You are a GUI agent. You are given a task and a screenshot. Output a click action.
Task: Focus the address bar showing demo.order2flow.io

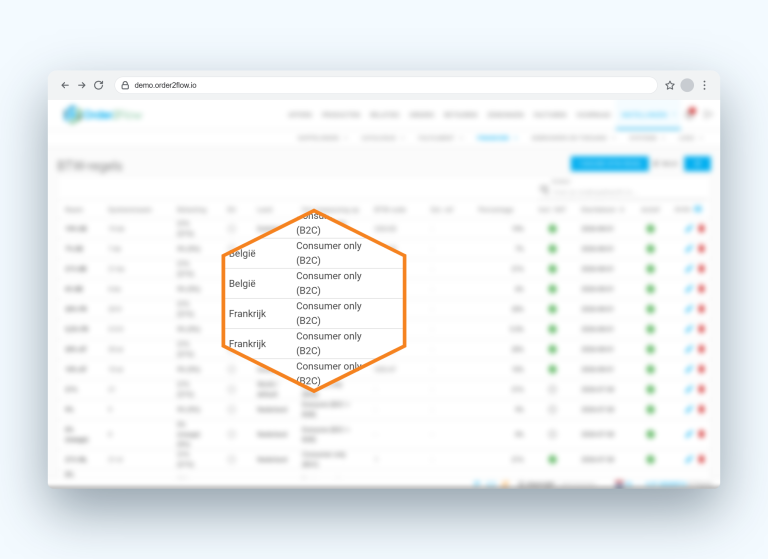point(385,85)
